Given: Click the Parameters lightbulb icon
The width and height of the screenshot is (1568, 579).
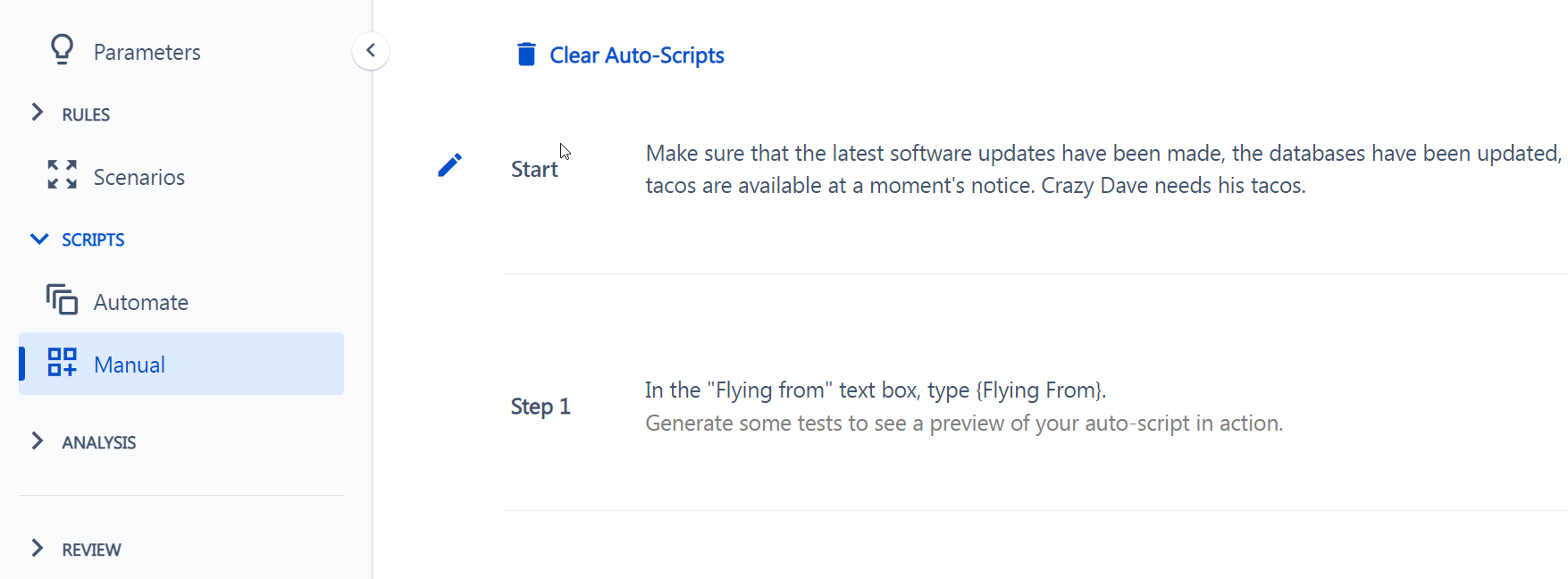Looking at the screenshot, I should [62, 50].
